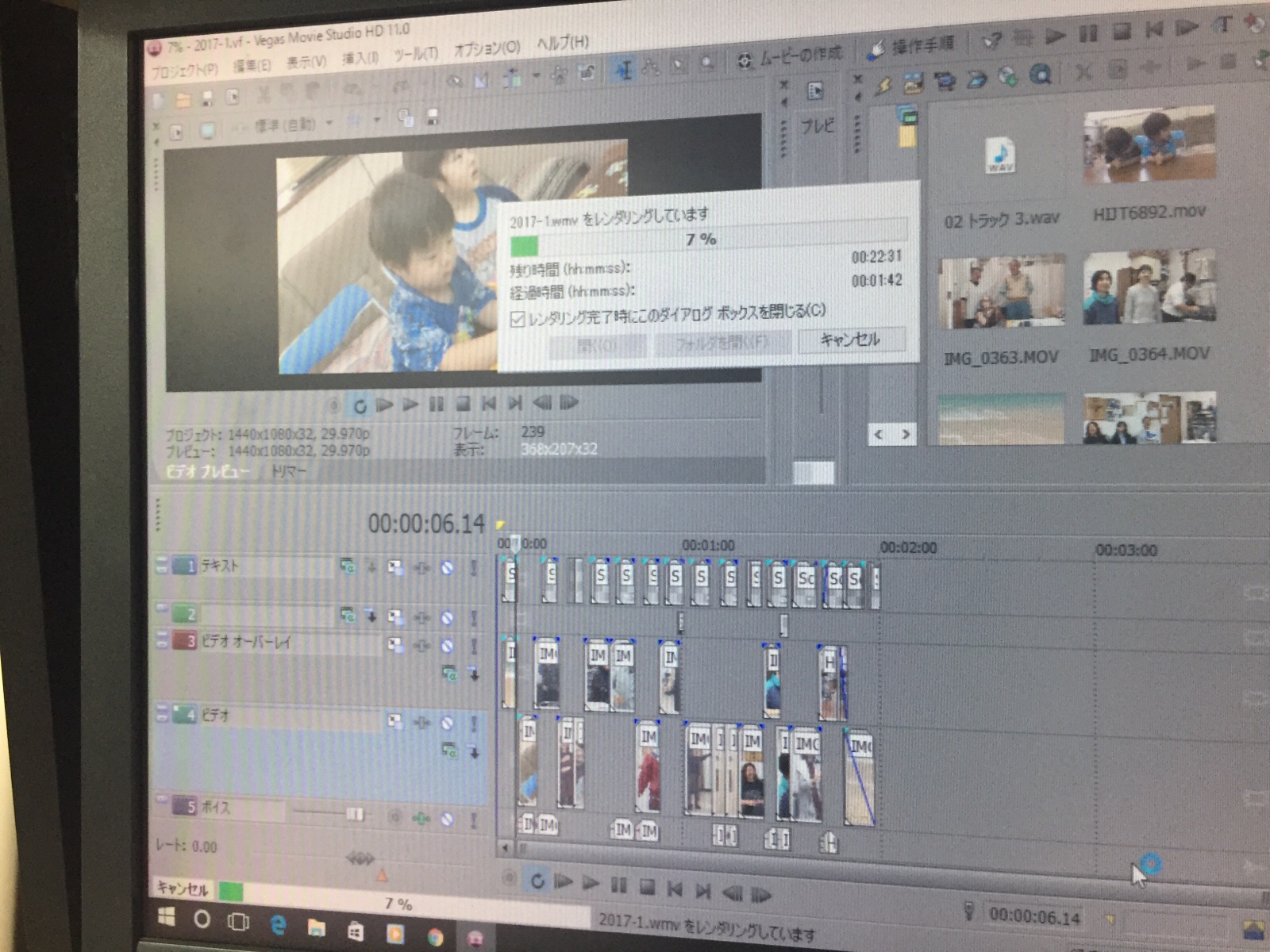Solo the テキスト track
The height and width of the screenshot is (952, 1270).
[474, 568]
